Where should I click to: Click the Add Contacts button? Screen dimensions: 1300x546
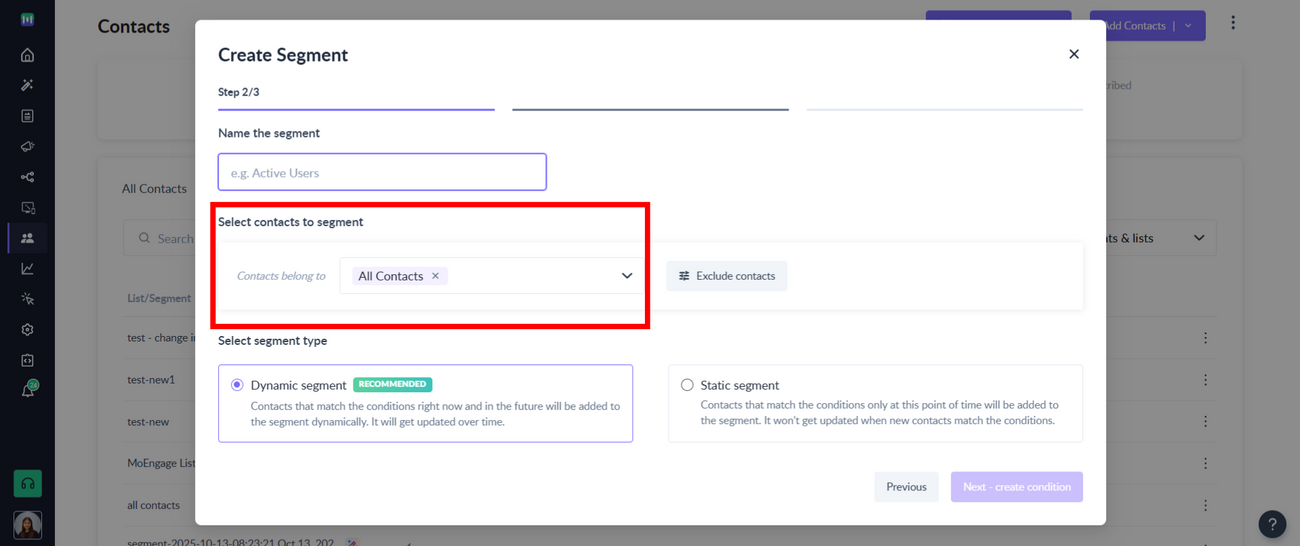[x=1134, y=26]
